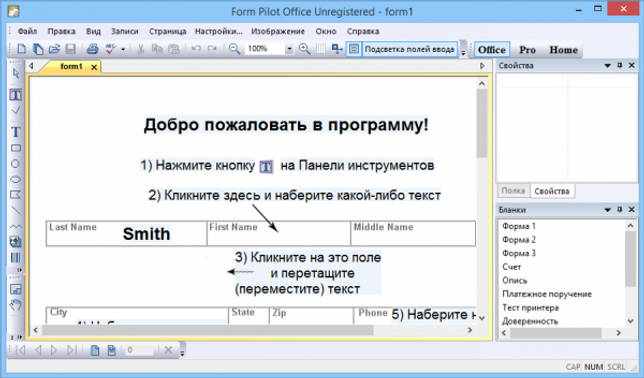
Task: Open the Правка menu
Action: click(61, 31)
